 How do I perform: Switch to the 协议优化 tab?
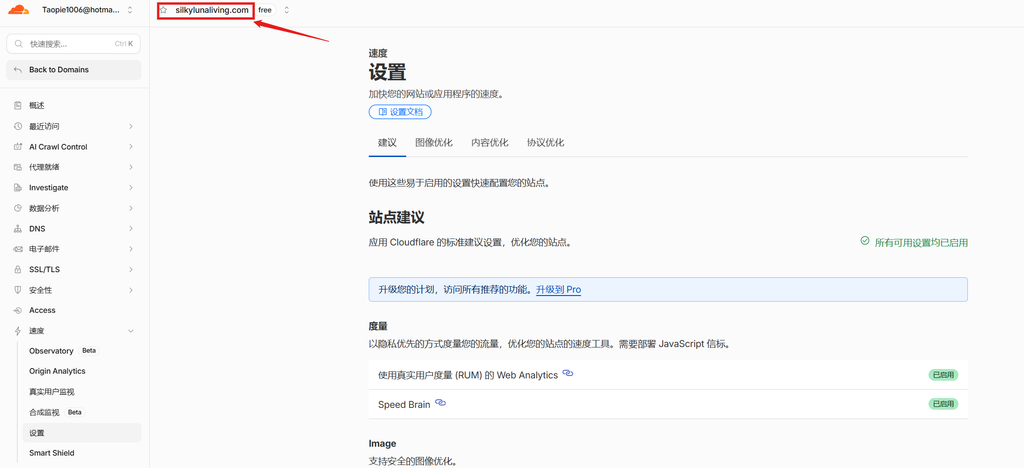[545, 143]
